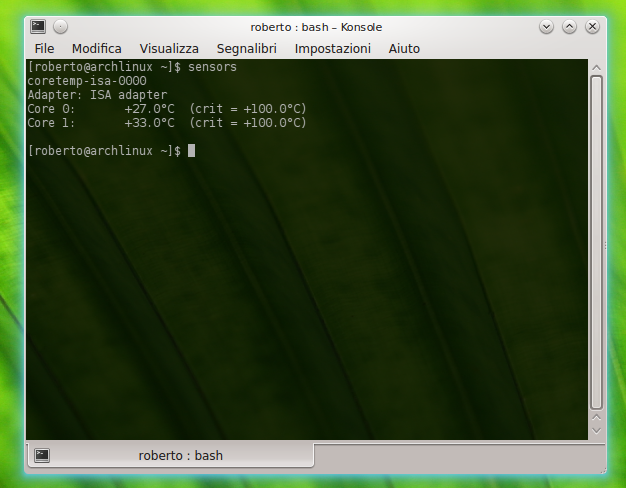Click the round pin-on-all-desktops button in title bar
The width and height of the screenshot is (626, 488).
tap(60, 27)
